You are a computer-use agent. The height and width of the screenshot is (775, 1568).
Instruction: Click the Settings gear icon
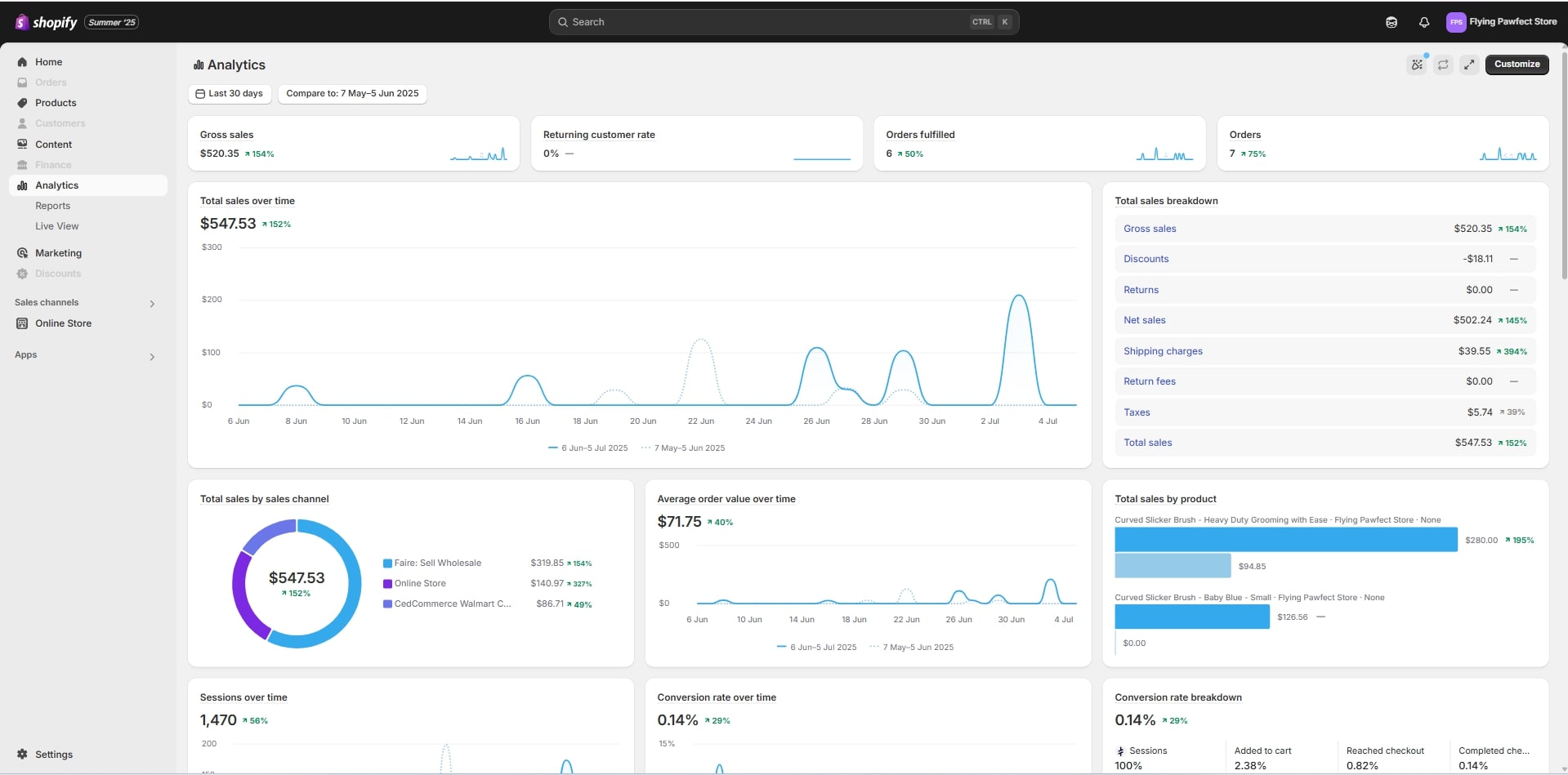coord(22,755)
